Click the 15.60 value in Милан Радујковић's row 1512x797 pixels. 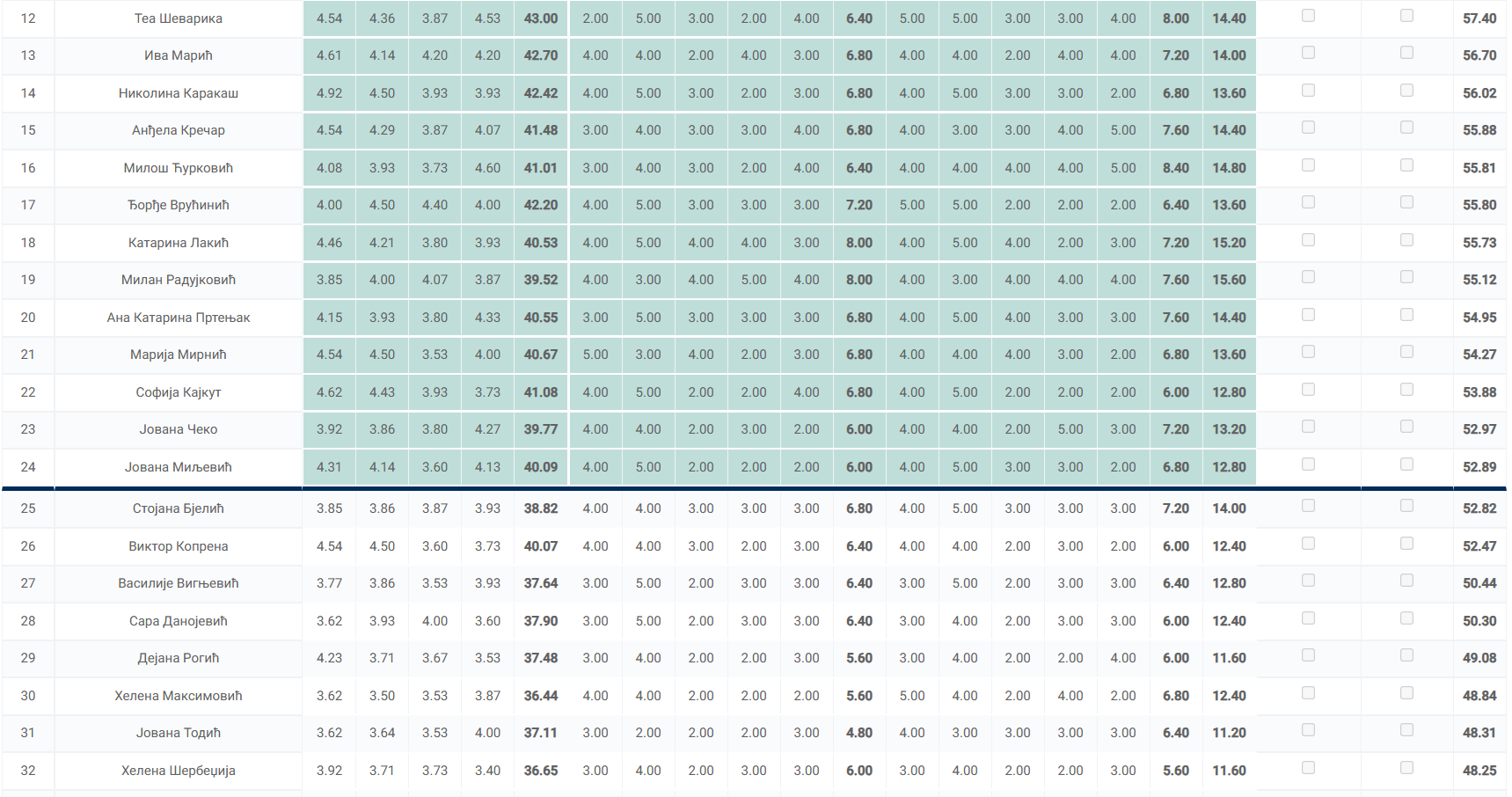pos(1229,280)
